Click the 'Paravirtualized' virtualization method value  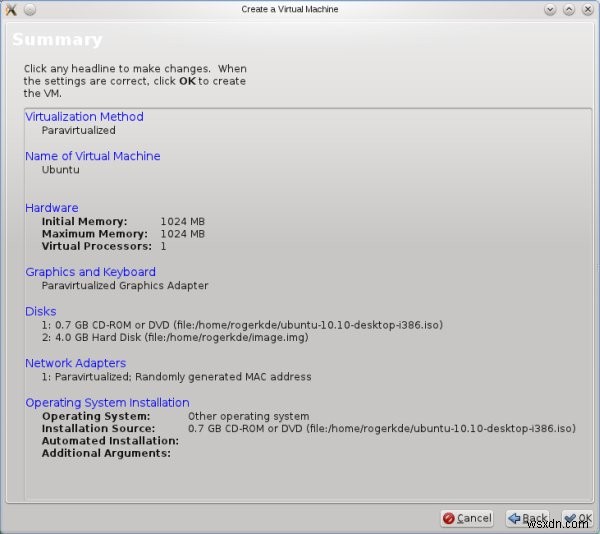[78, 130]
